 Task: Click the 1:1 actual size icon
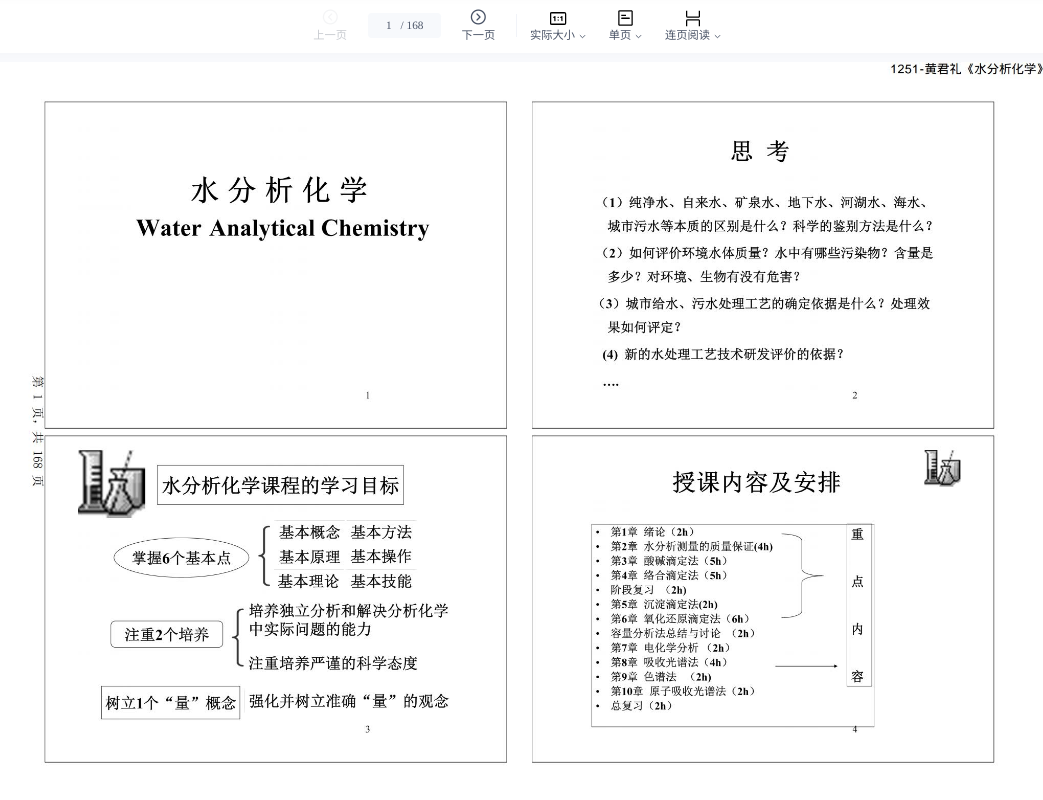click(x=558, y=18)
